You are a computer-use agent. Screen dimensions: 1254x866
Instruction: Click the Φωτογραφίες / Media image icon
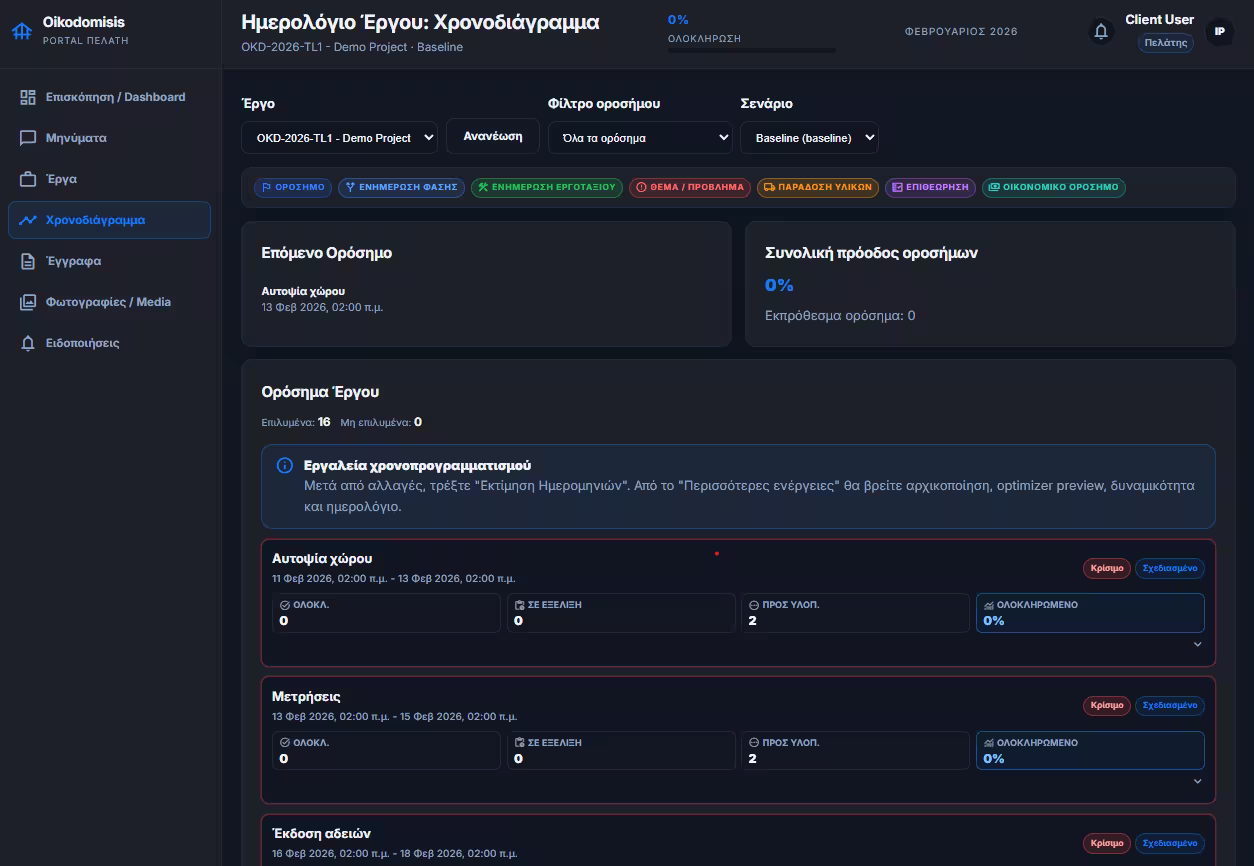pos(28,302)
